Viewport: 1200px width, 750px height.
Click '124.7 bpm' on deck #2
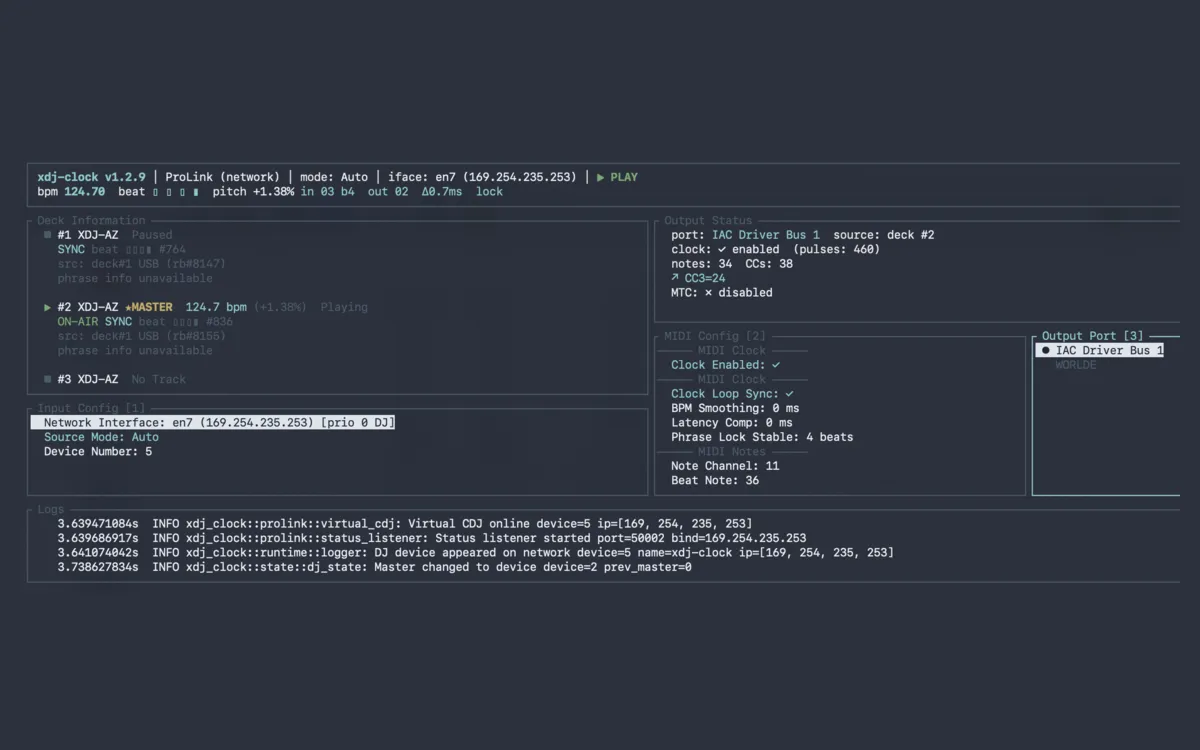[x=216, y=307]
